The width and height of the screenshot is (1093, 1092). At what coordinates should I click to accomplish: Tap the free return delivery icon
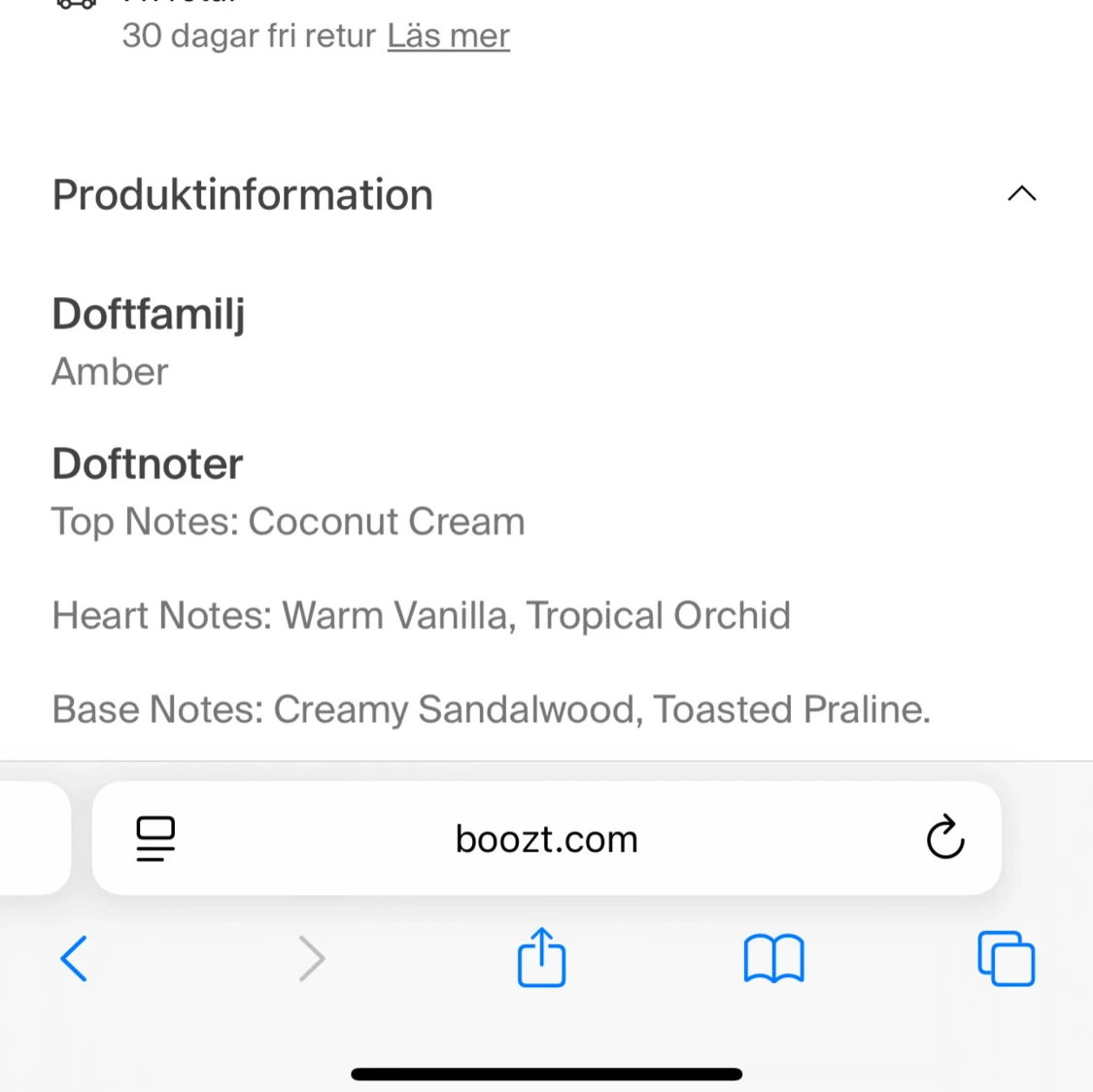coord(76,4)
